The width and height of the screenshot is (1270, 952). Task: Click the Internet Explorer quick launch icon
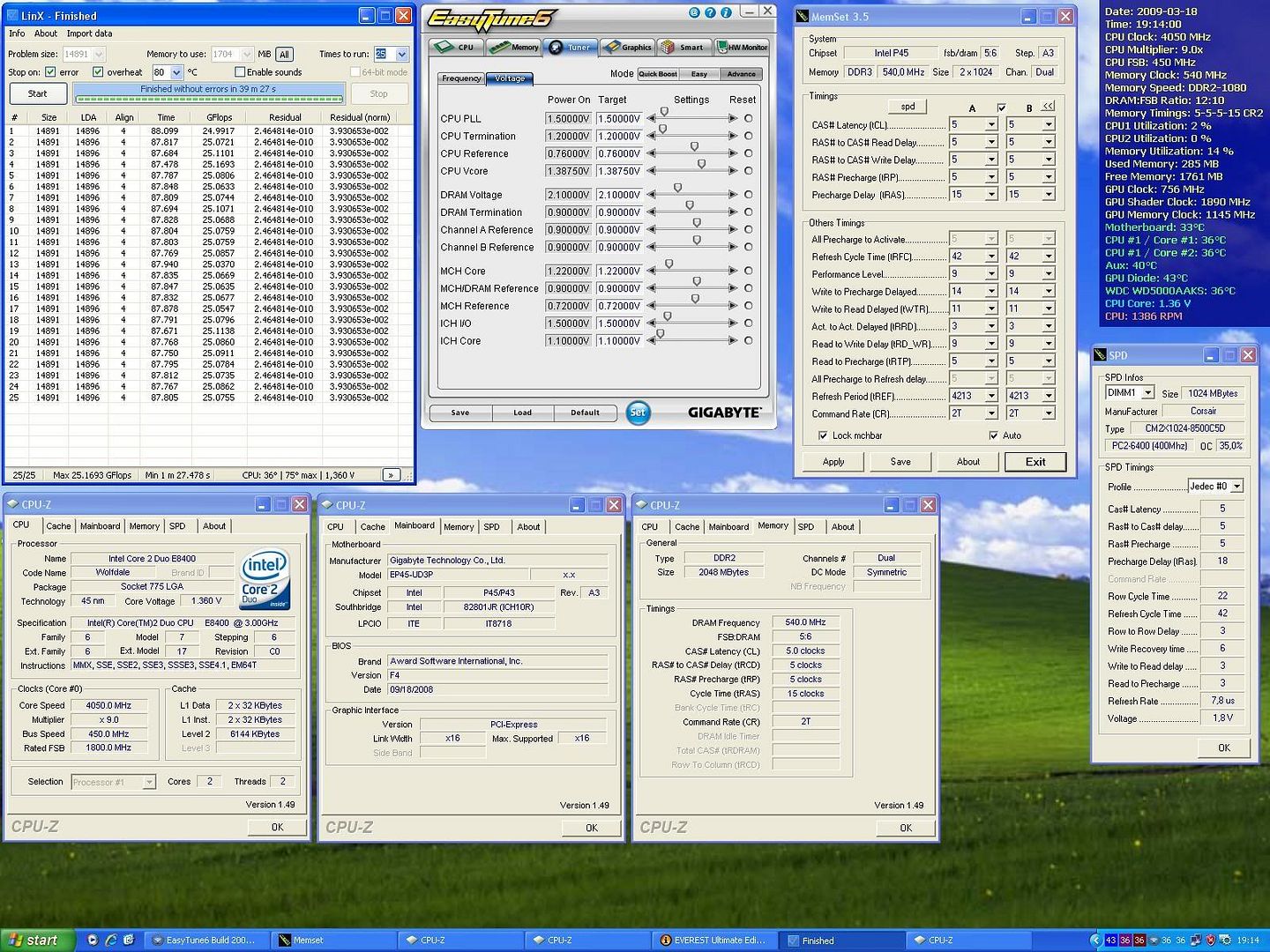[111, 941]
